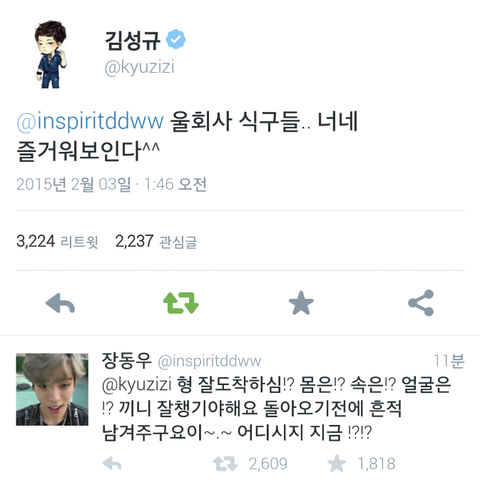Retweet 장동우's tweet showing 2,609
The image size is (480, 482).
(250, 464)
